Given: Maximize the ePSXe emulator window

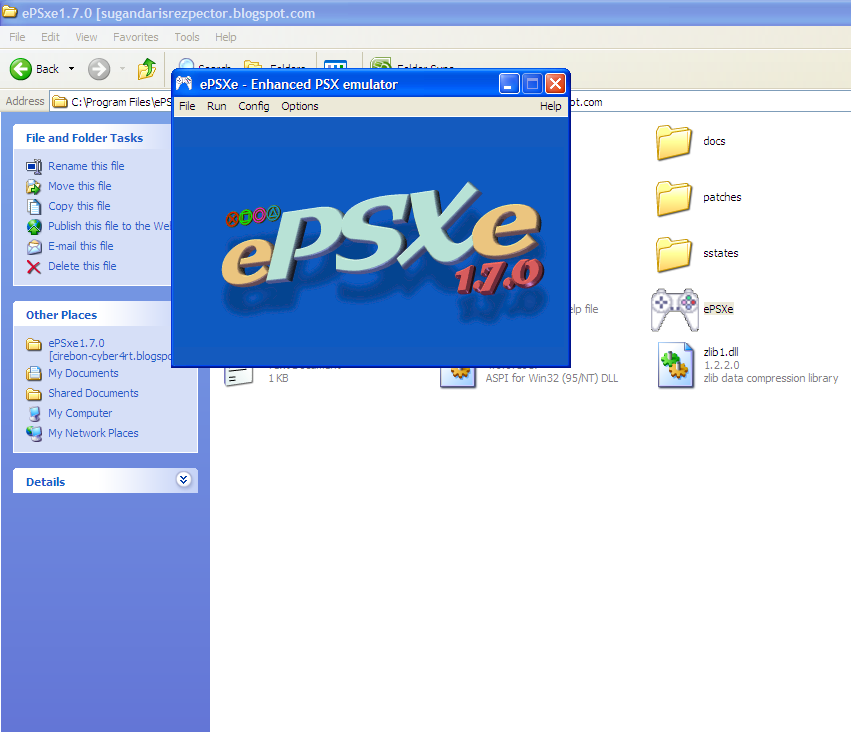Looking at the screenshot, I should click(532, 84).
